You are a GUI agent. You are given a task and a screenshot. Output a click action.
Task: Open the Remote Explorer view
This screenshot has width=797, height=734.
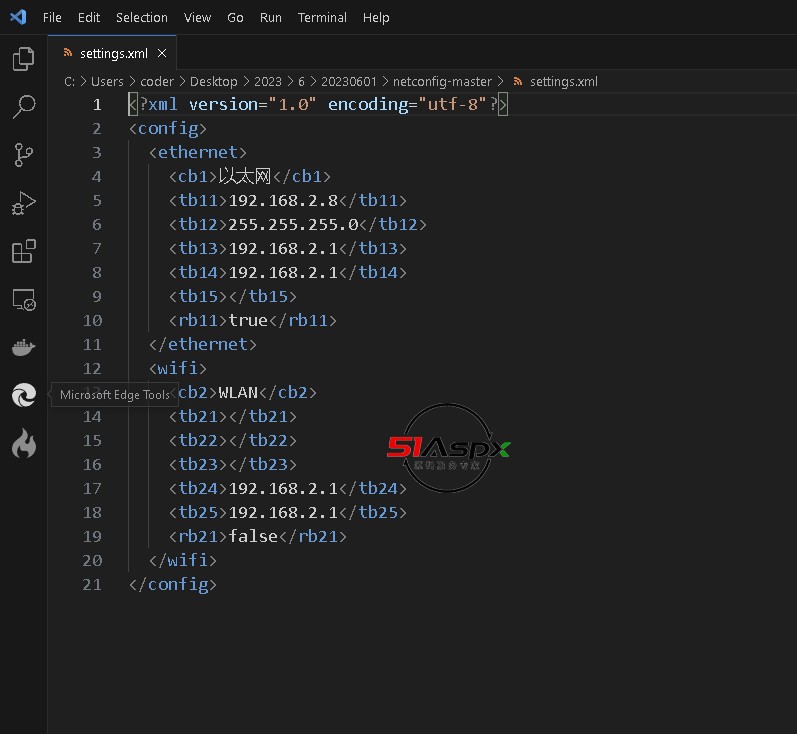[23, 299]
